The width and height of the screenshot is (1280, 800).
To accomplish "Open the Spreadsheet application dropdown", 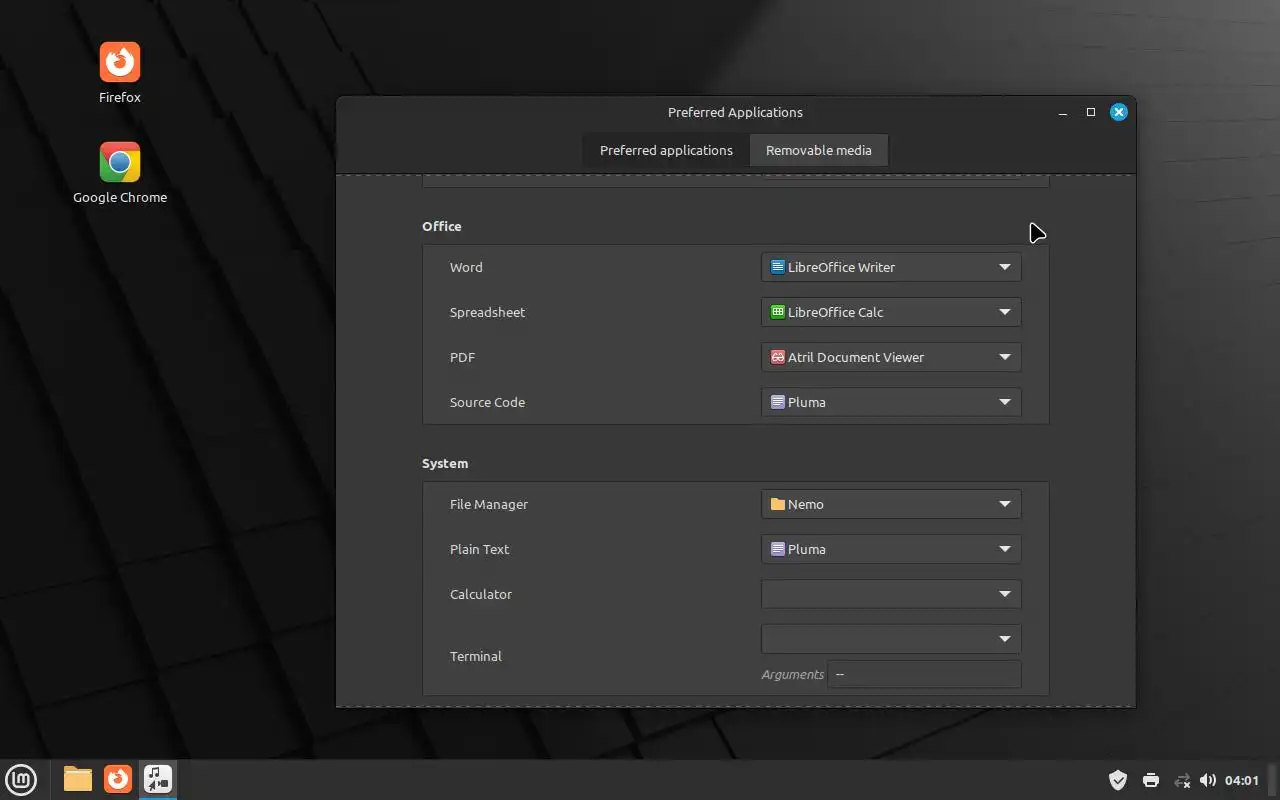I will [891, 312].
